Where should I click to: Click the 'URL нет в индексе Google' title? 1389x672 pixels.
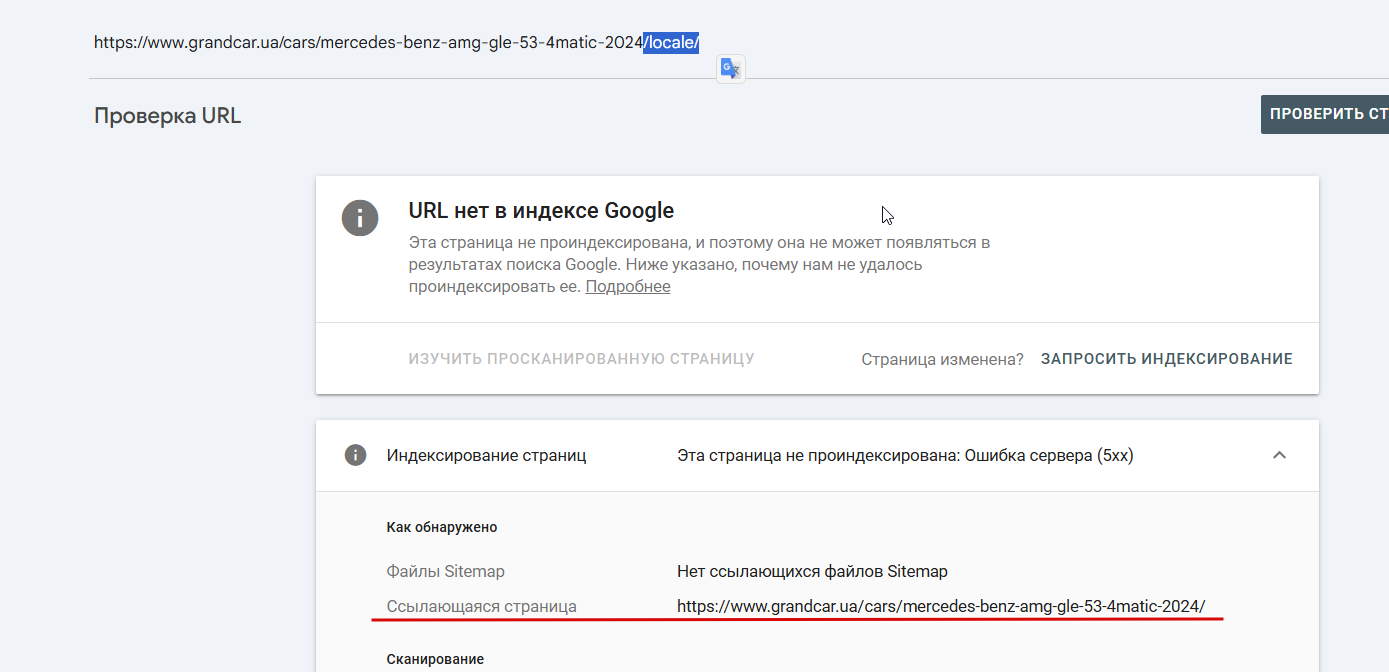(x=541, y=211)
